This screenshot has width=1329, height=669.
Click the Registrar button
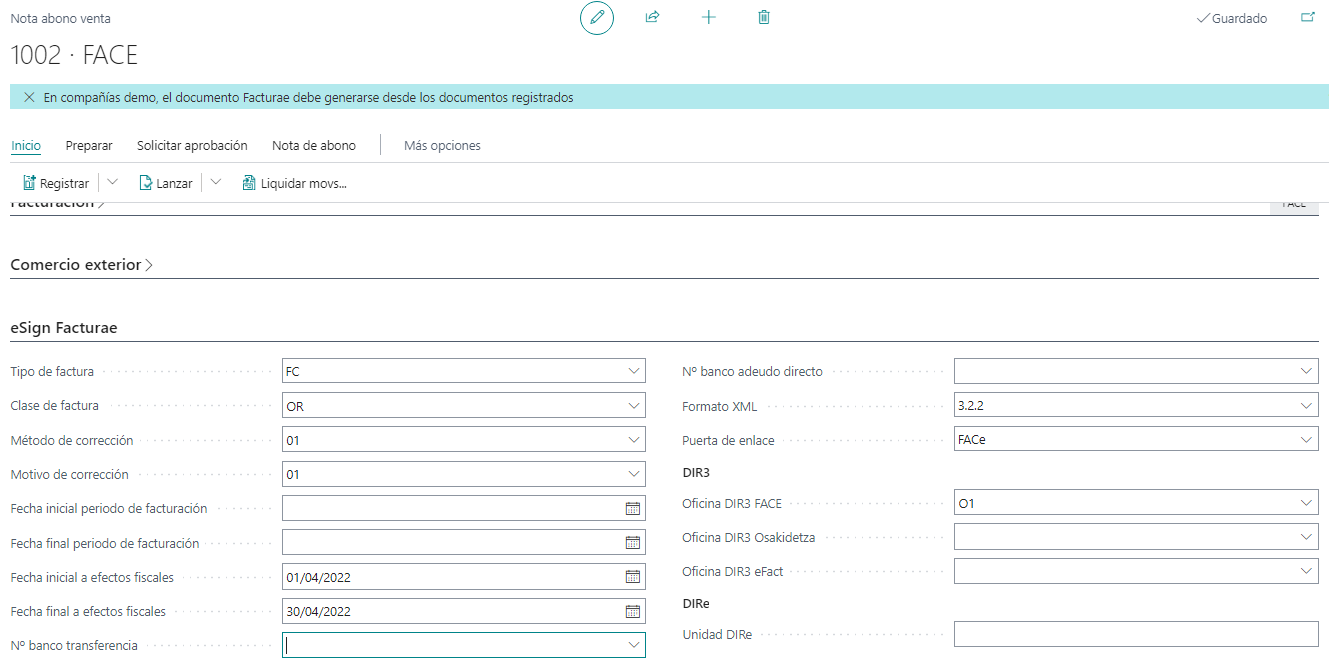[x=56, y=183]
